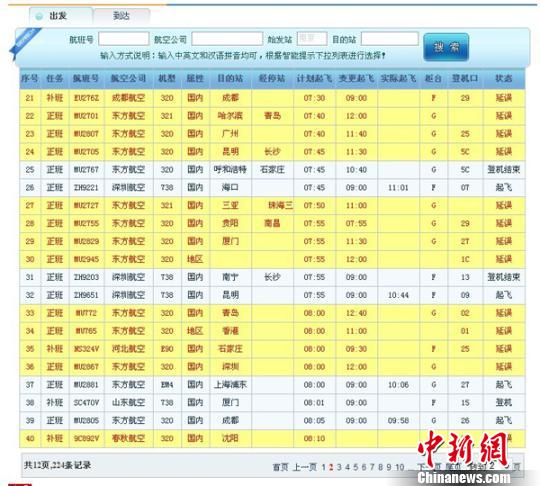Click 深圳 destination in row 36
This screenshot has width=540, height=486.
[x=230, y=367]
